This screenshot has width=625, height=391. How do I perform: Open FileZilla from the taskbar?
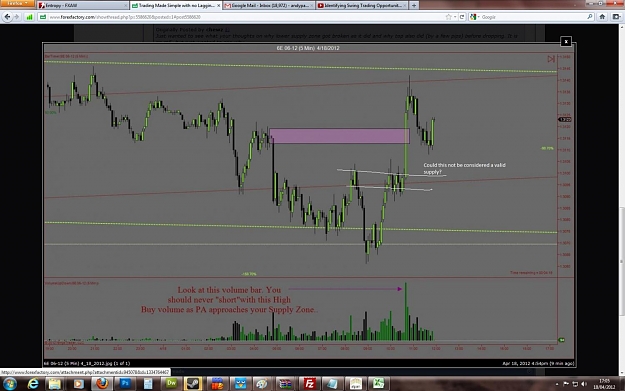coord(309,384)
